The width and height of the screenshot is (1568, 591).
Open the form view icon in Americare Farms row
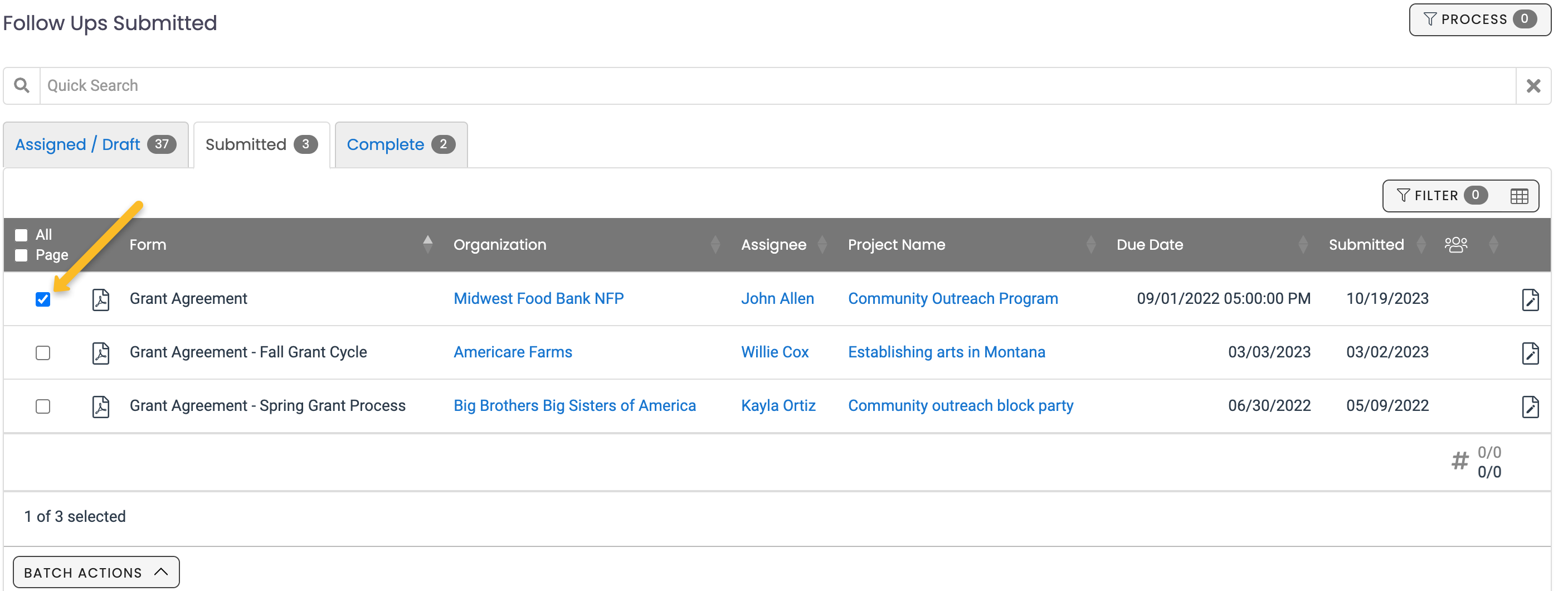[1531, 353]
